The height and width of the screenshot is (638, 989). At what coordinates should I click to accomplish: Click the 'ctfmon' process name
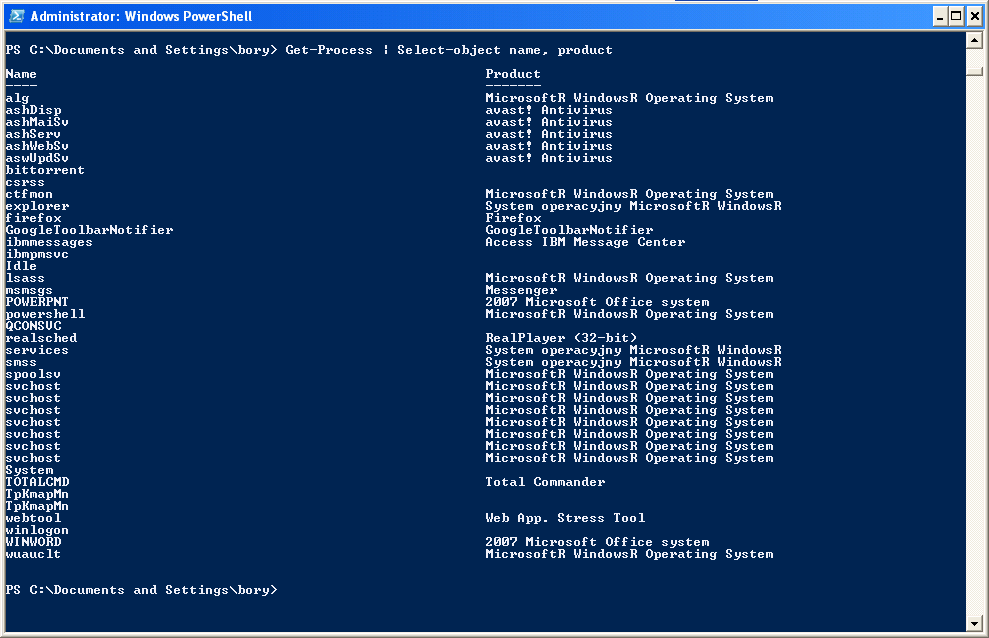[29, 194]
